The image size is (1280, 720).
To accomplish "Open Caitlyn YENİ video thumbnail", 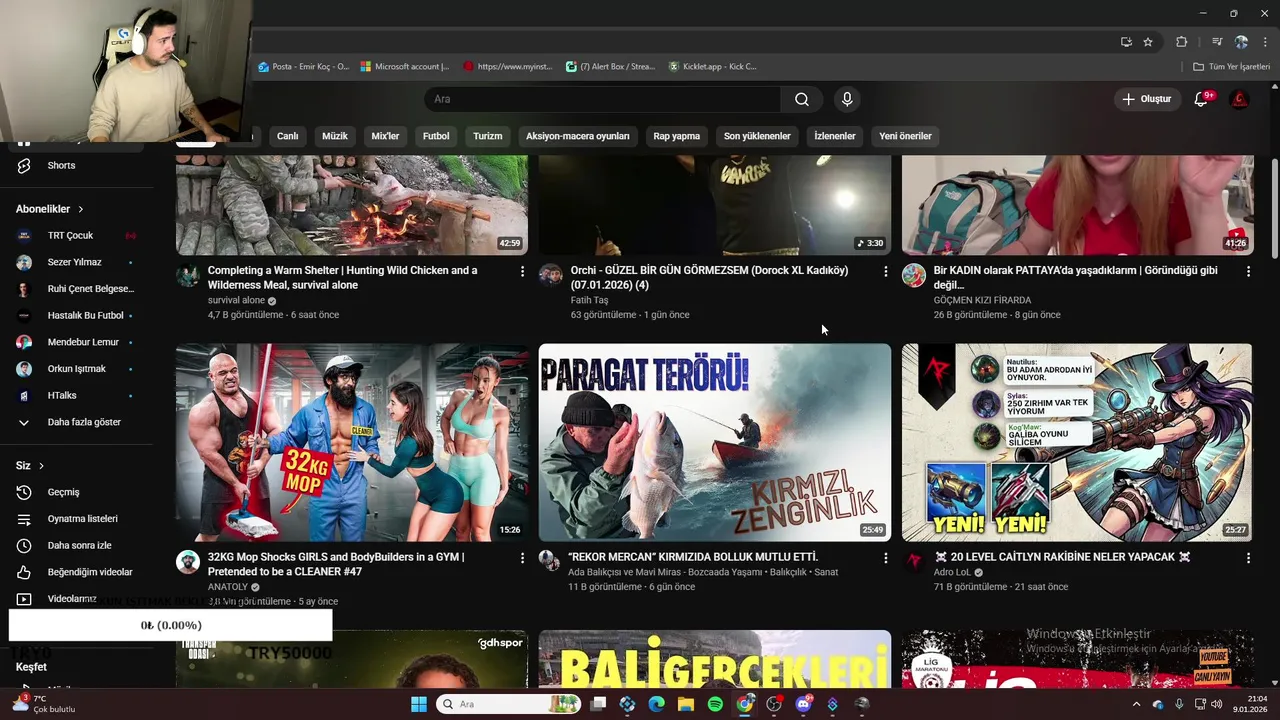I will pos(1077,442).
